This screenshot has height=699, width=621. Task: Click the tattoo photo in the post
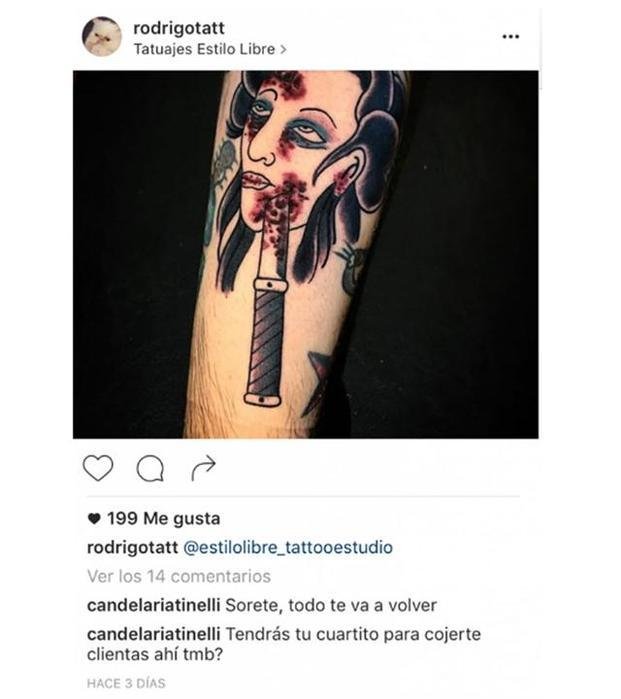click(x=306, y=255)
